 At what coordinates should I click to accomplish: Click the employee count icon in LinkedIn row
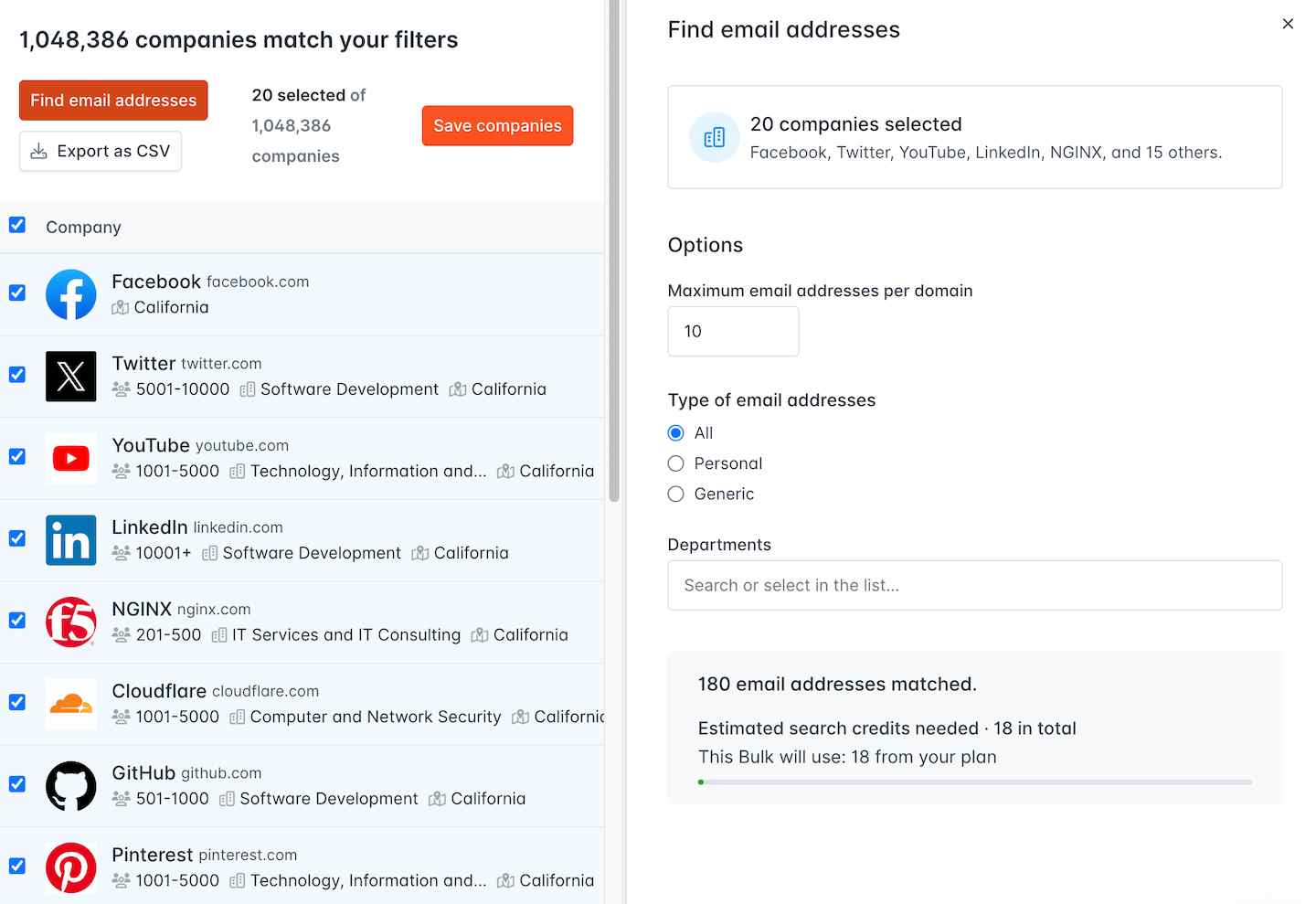pos(121,554)
